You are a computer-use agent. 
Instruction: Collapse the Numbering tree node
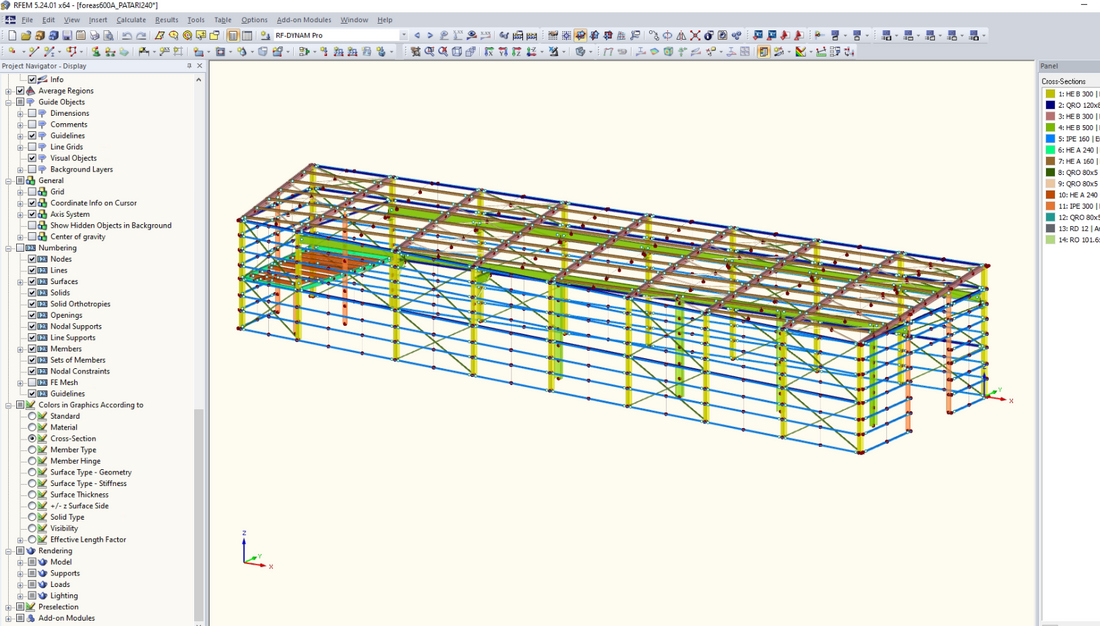tap(9, 248)
